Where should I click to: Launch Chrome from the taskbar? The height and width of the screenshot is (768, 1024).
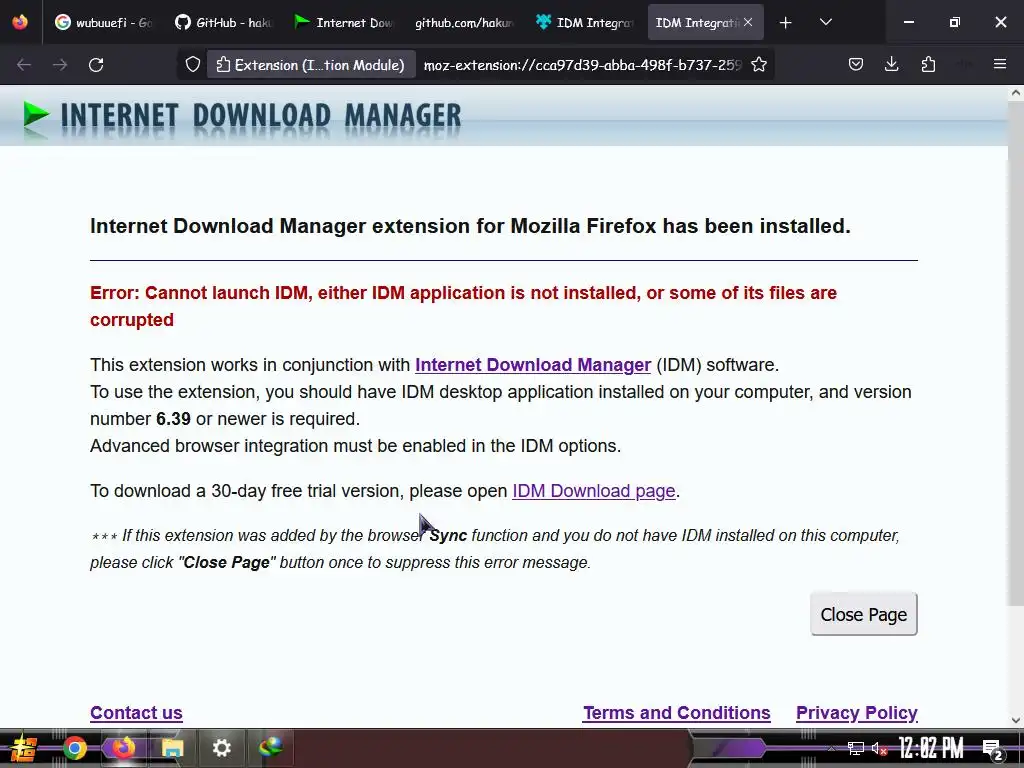tap(74, 748)
